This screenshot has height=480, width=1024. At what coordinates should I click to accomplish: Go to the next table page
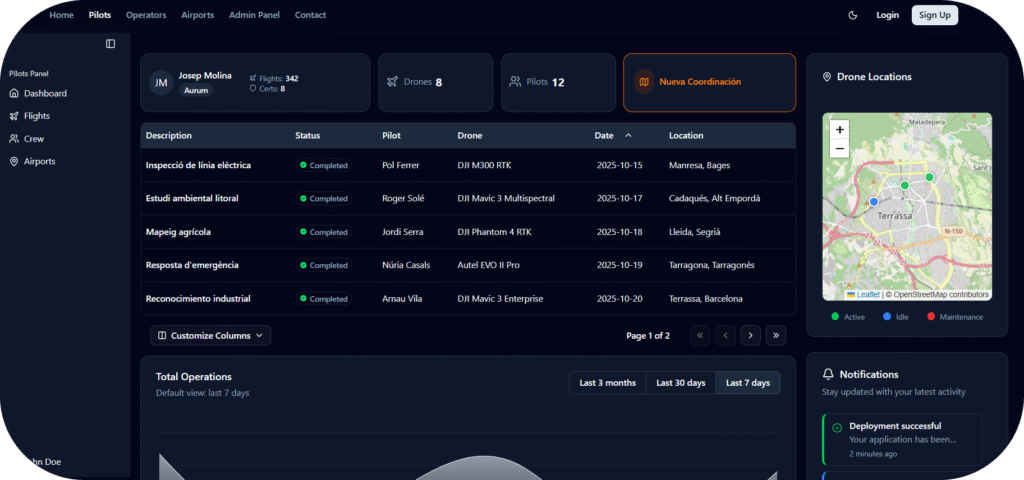coord(750,336)
